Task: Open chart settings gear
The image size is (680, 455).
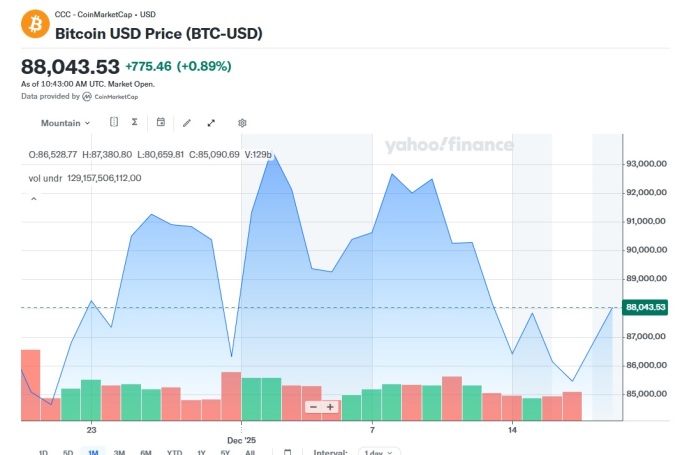Action: 242,123
